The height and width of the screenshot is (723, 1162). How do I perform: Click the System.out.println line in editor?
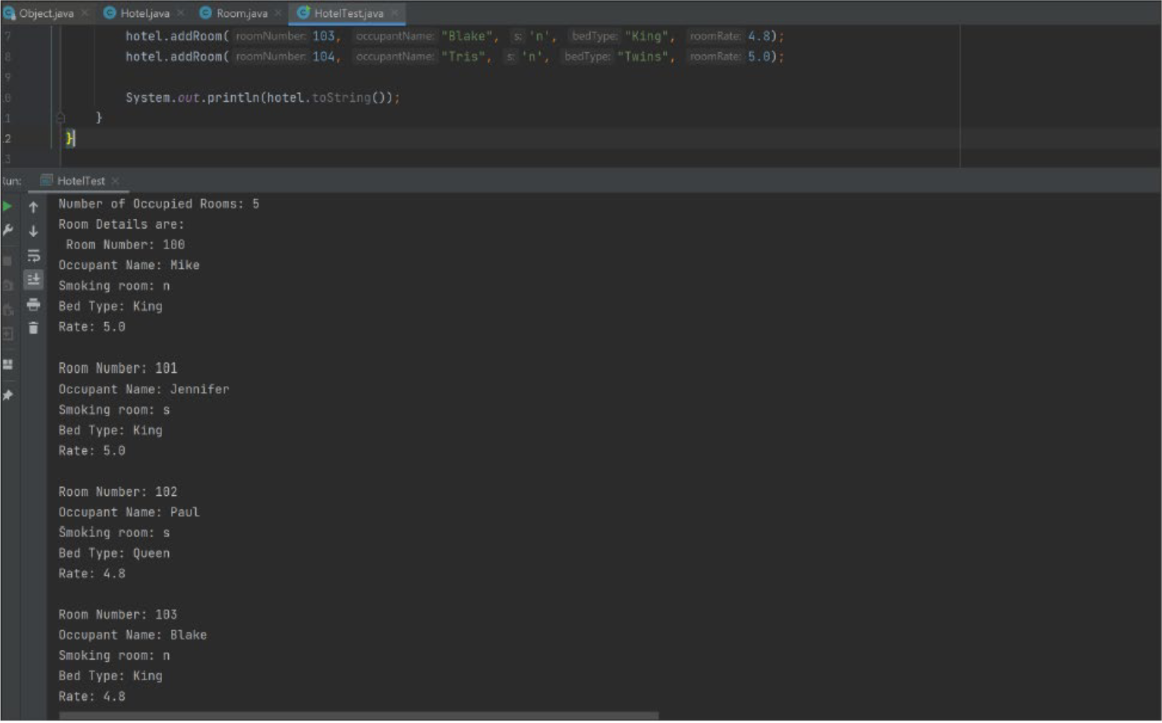(262, 97)
